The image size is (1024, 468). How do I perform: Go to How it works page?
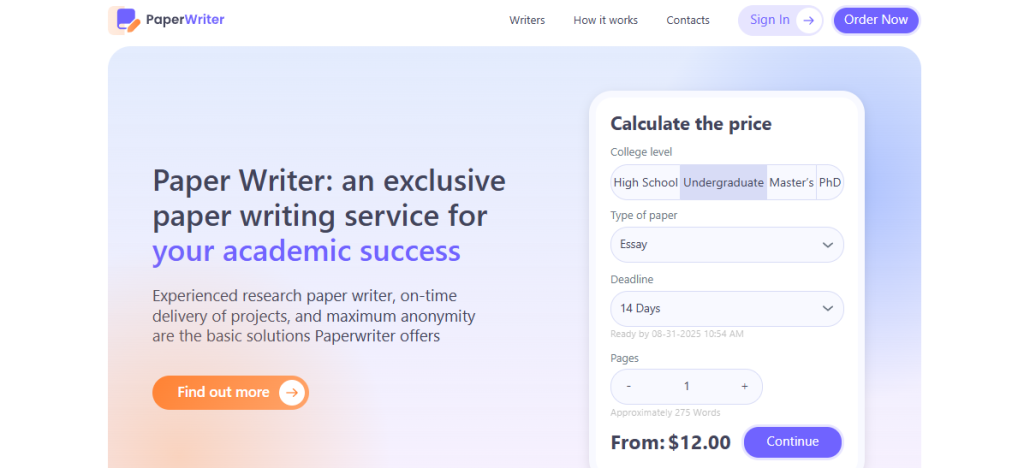tap(605, 20)
